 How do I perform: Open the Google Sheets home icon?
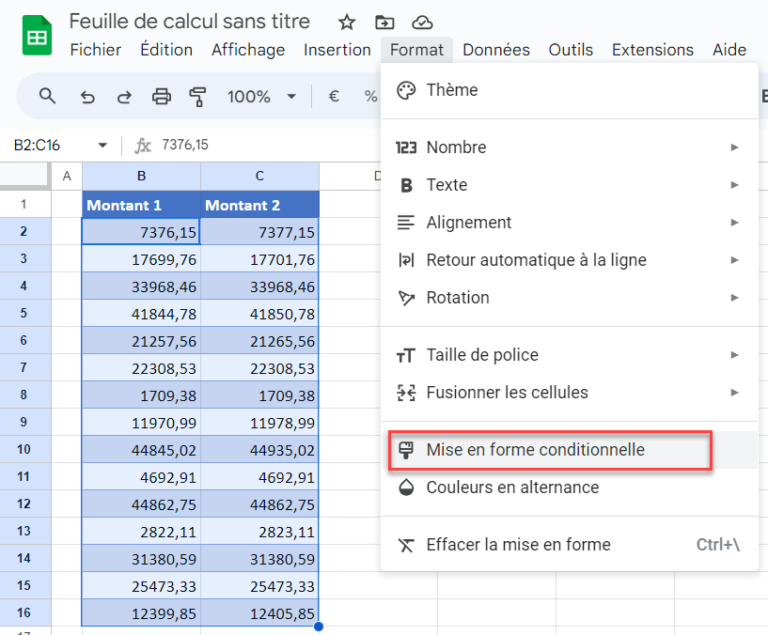coord(37,35)
